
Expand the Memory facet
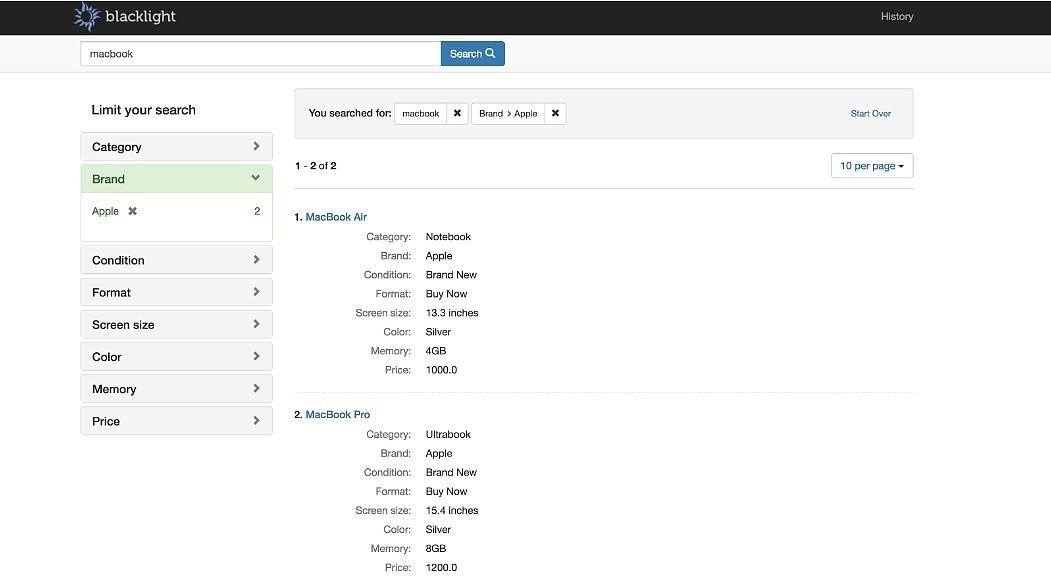pos(176,389)
